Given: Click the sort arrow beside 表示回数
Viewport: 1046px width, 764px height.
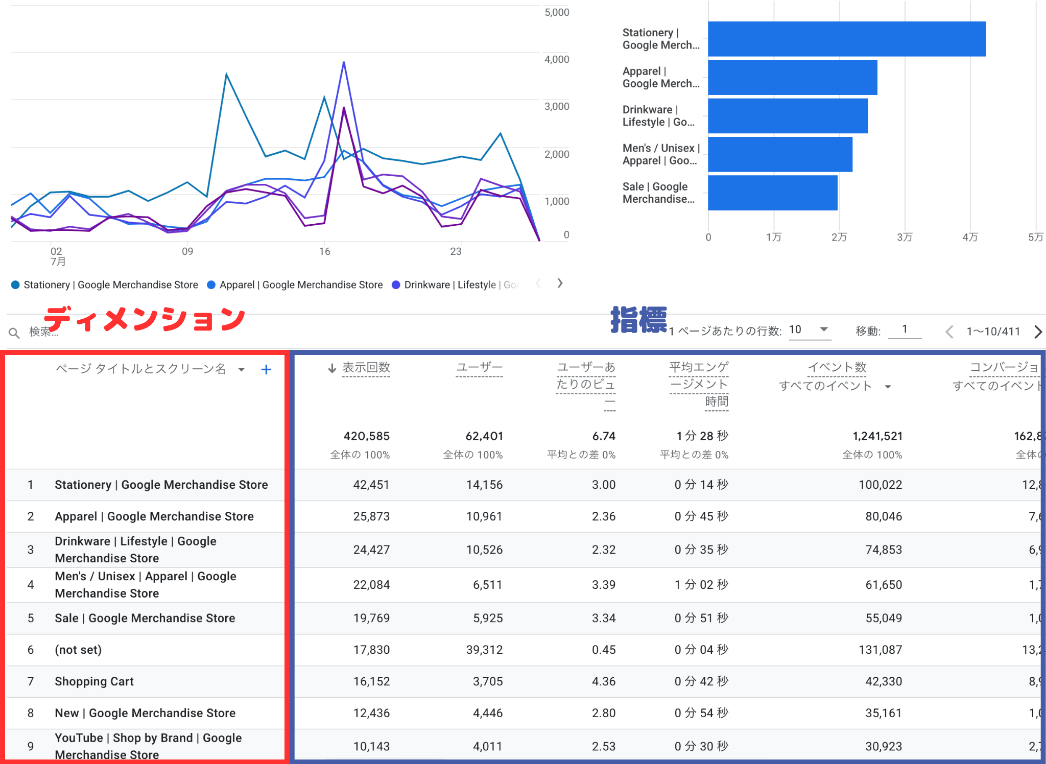Looking at the screenshot, I should (x=332, y=368).
